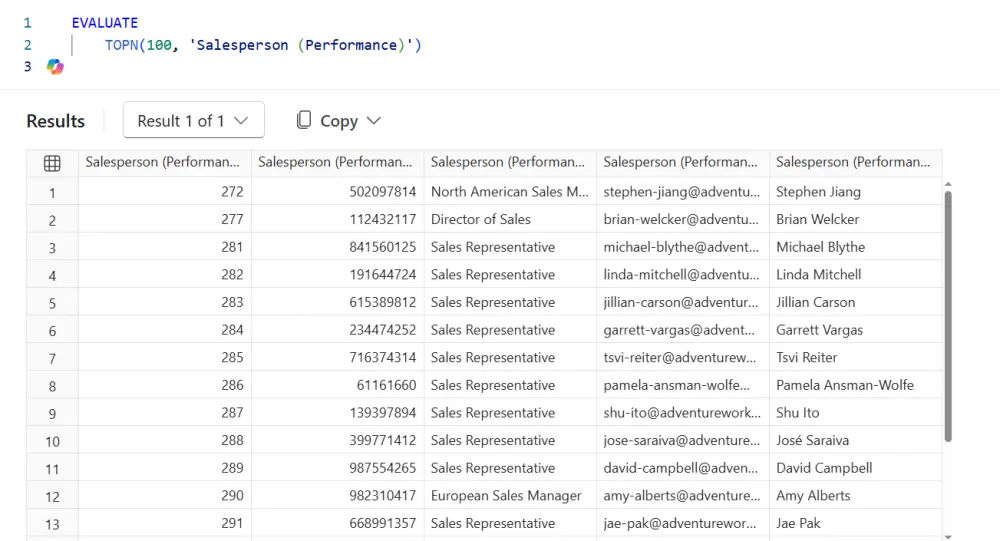Click the linda-mitchell@adventu... email cell
Viewport: 1000px width, 541px height.
(682, 274)
